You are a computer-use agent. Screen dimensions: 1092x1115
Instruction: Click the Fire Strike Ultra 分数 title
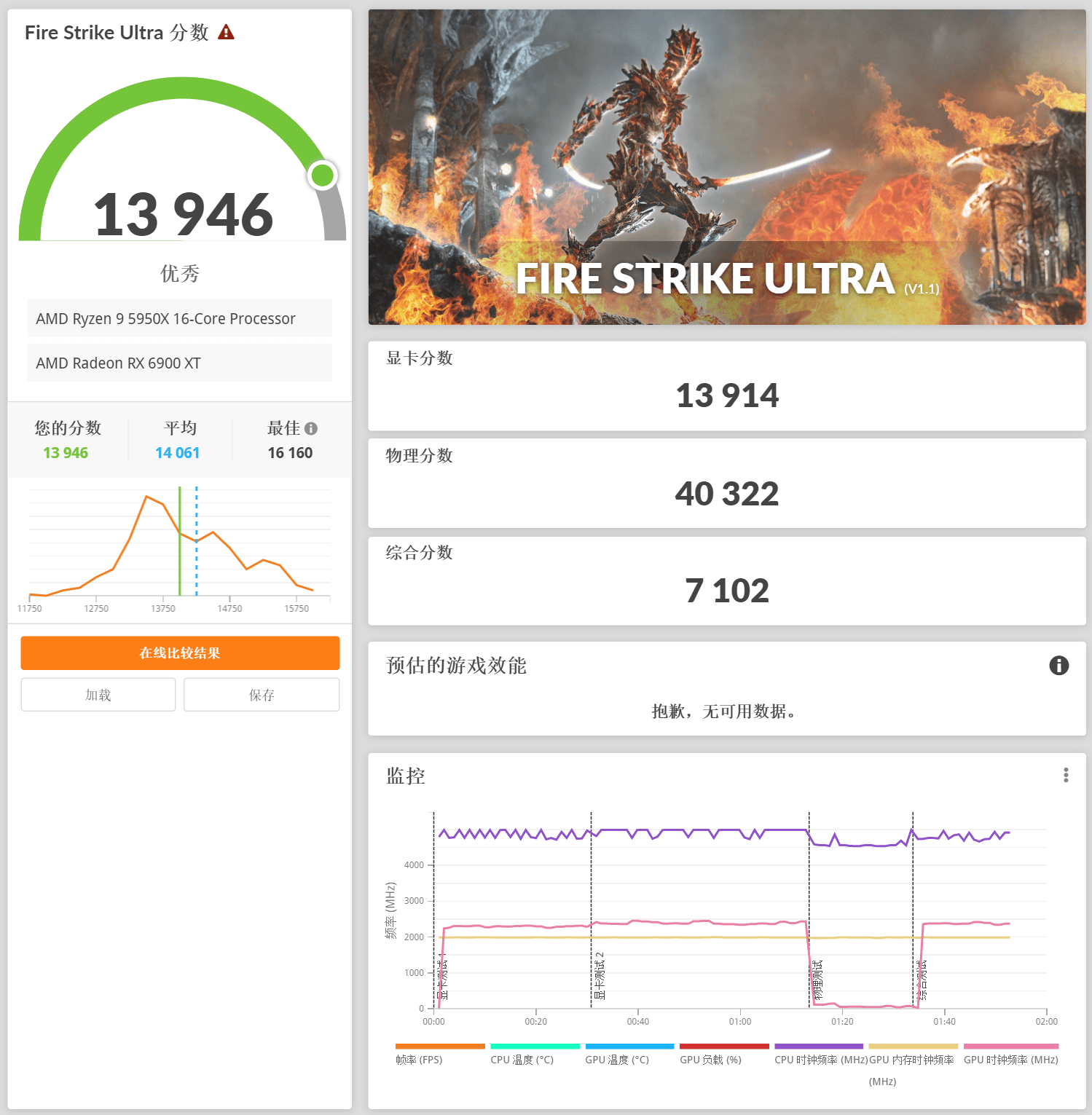click(x=117, y=33)
